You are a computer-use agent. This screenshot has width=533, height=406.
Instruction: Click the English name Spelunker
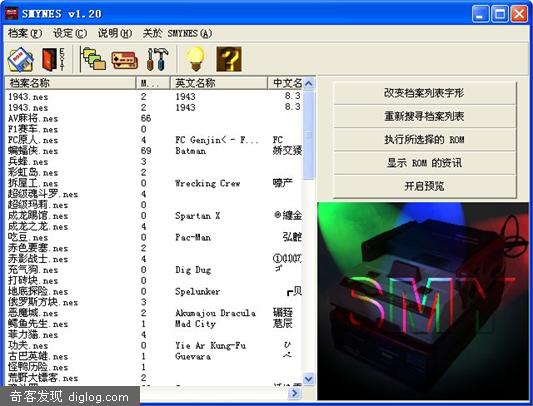click(x=197, y=291)
